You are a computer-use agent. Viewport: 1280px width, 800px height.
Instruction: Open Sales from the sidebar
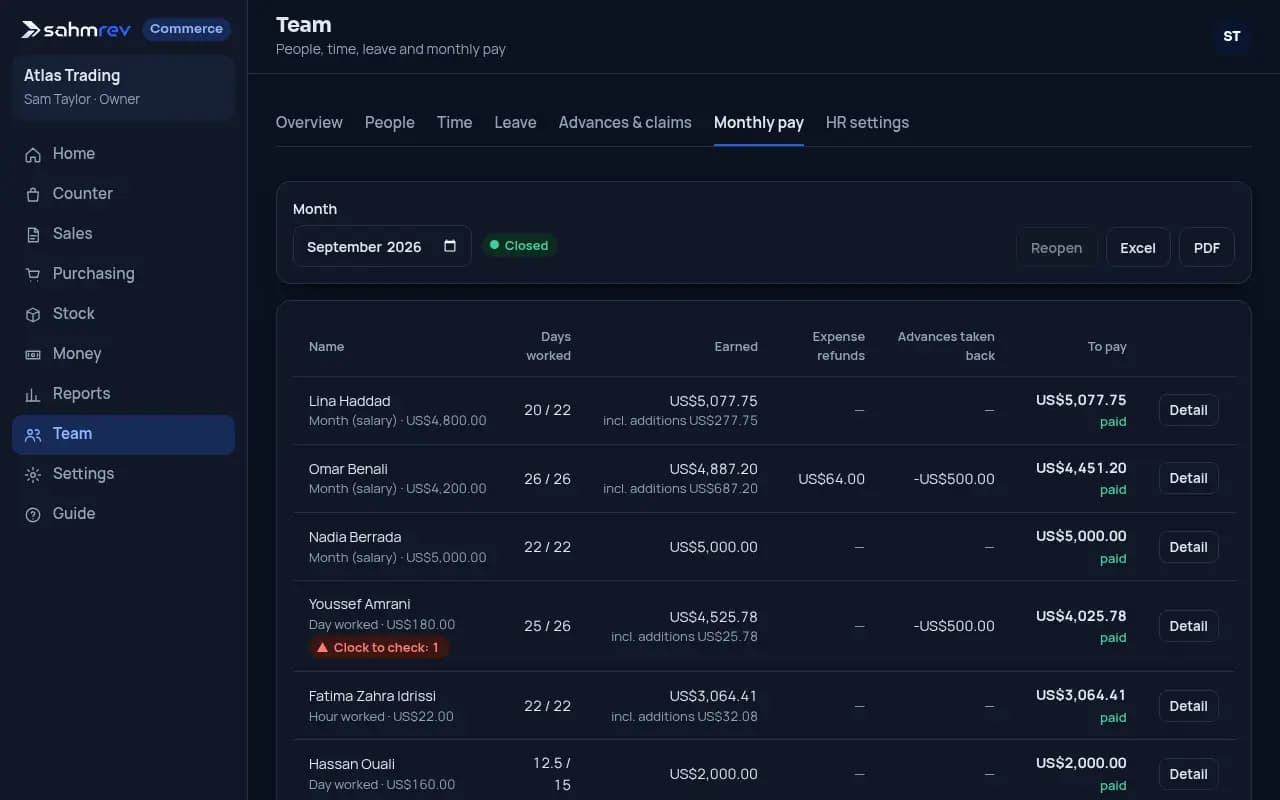pyautogui.click(x=123, y=234)
